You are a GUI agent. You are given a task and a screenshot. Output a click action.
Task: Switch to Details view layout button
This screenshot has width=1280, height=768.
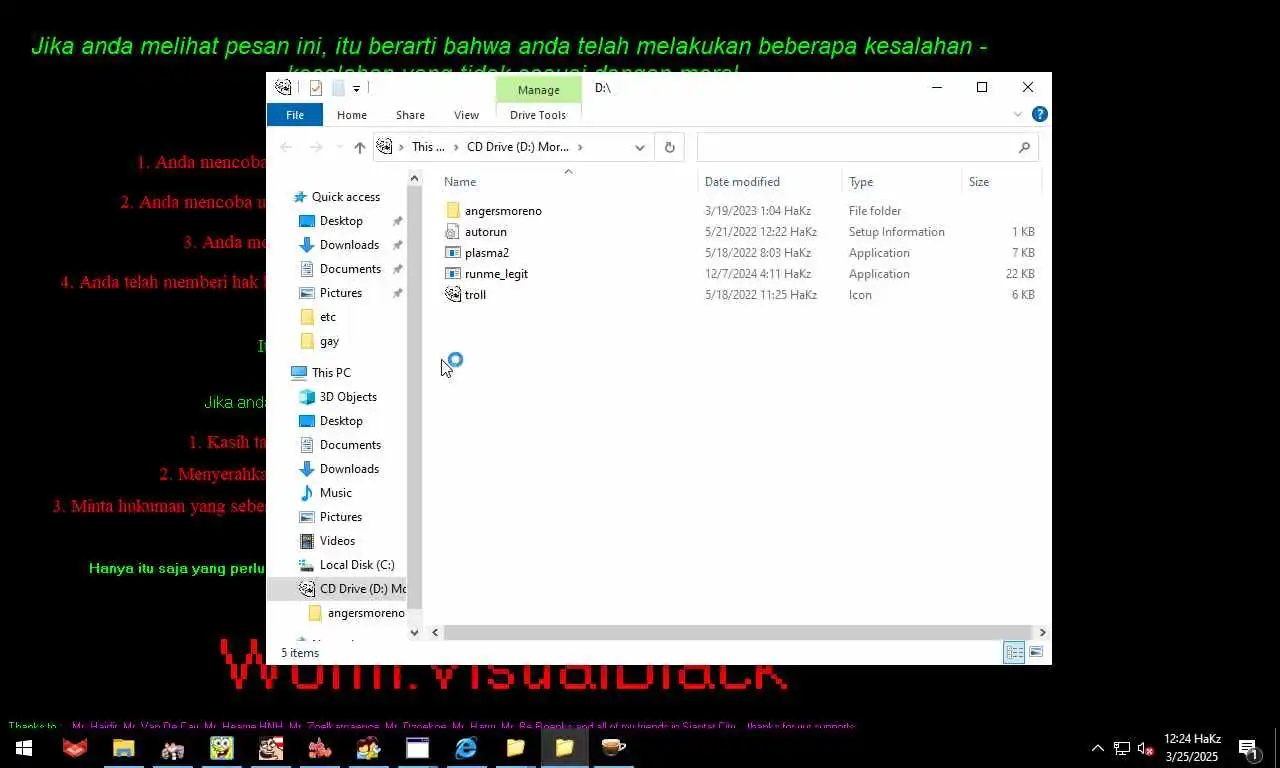coord(1014,653)
